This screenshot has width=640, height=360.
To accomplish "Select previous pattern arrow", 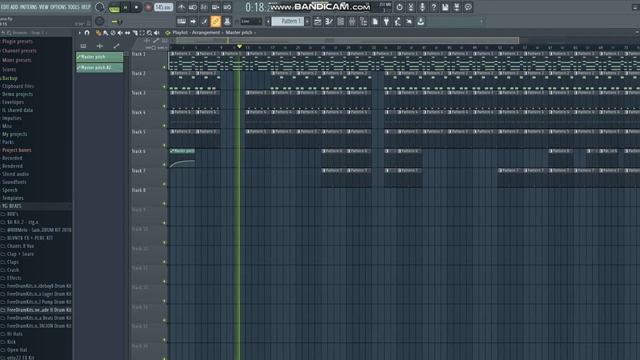I will pos(268,21).
